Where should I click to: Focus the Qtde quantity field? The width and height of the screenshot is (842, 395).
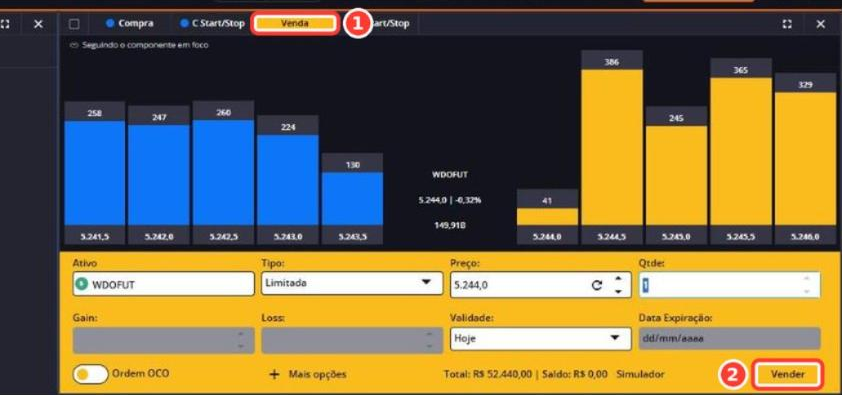(x=729, y=285)
